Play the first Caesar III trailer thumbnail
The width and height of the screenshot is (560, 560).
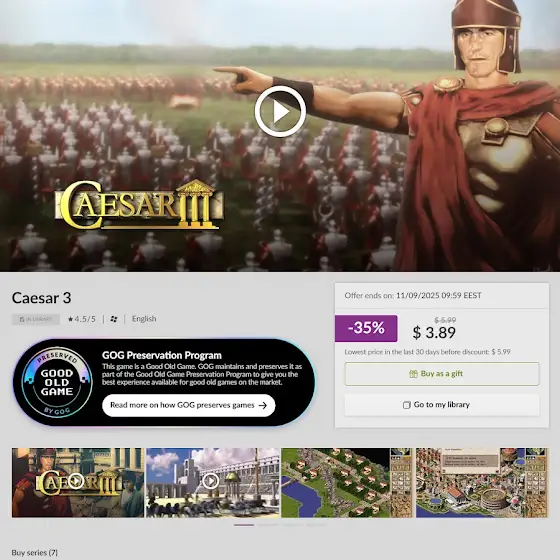[x=78, y=482]
